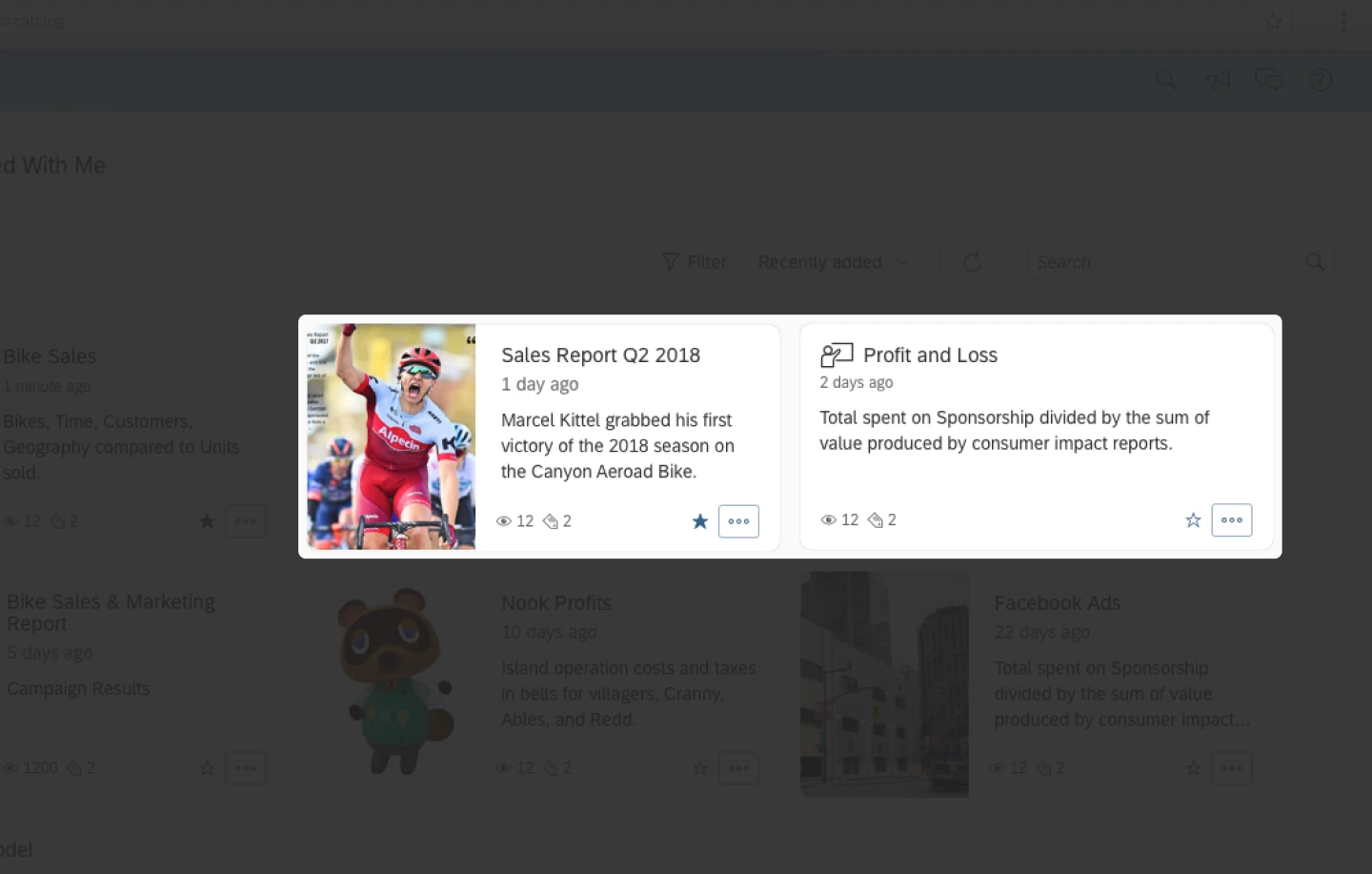Open the Bike Sales title

(x=50, y=356)
